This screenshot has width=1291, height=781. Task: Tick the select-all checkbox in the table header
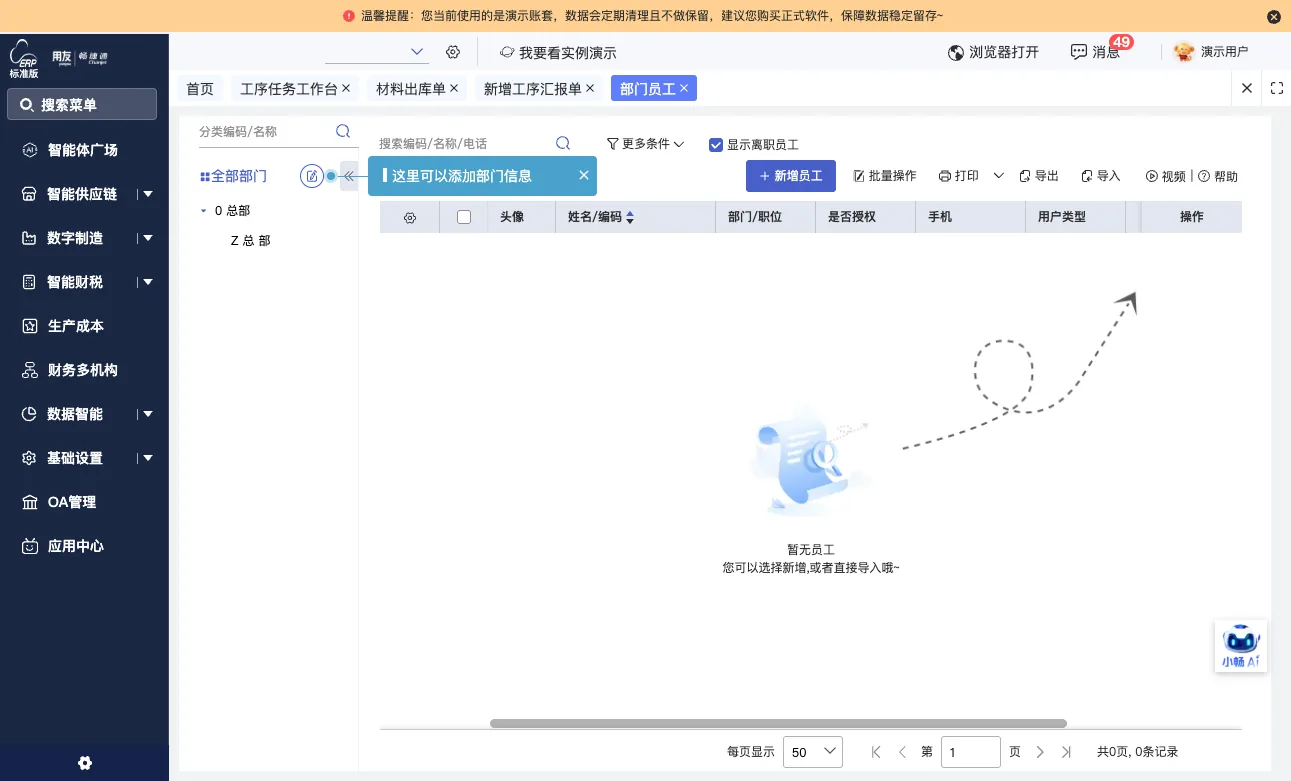click(x=464, y=217)
